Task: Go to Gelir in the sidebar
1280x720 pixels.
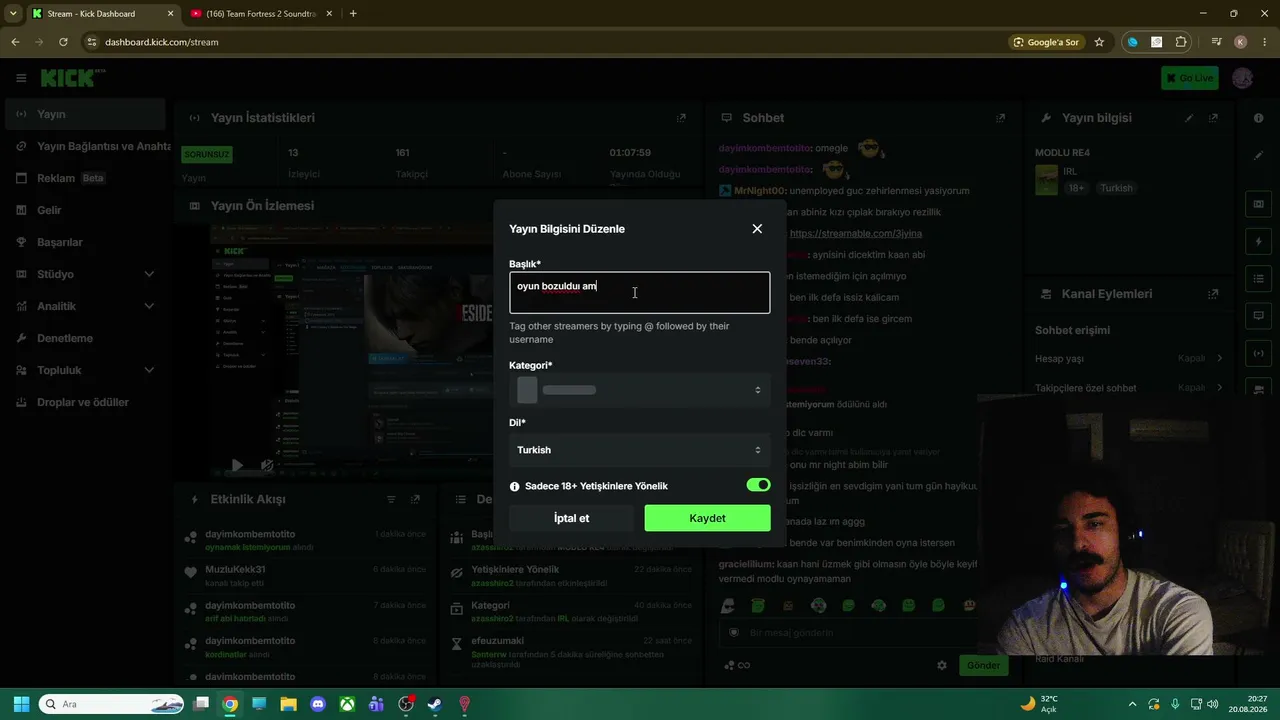Action: [85, 210]
